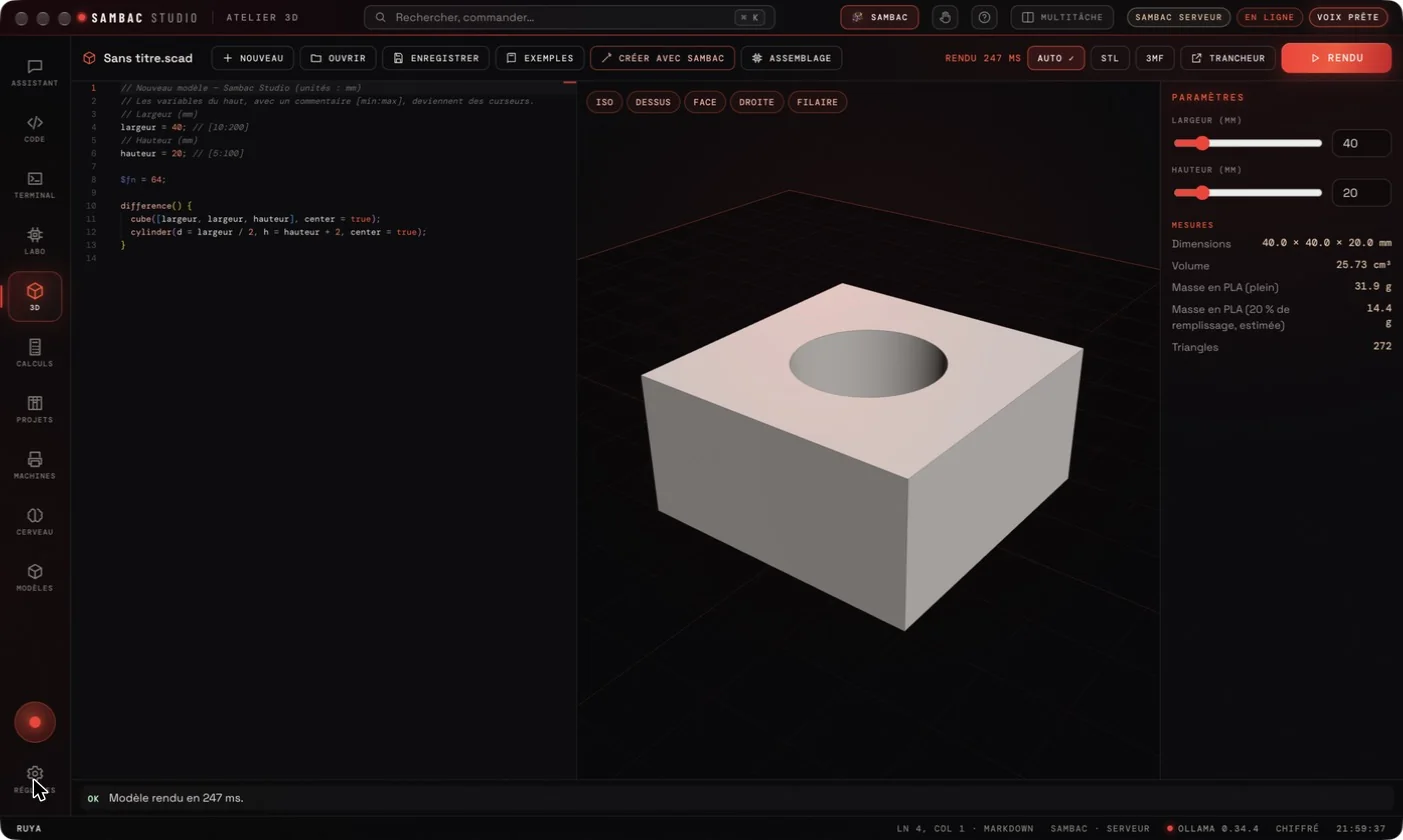
Task: Open the Assistant panel in sidebar
Action: pyautogui.click(x=35, y=73)
